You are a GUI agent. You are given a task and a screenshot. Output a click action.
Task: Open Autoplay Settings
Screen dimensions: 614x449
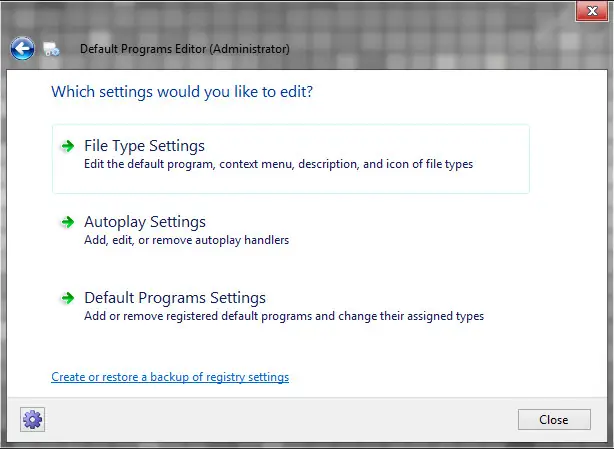145,222
